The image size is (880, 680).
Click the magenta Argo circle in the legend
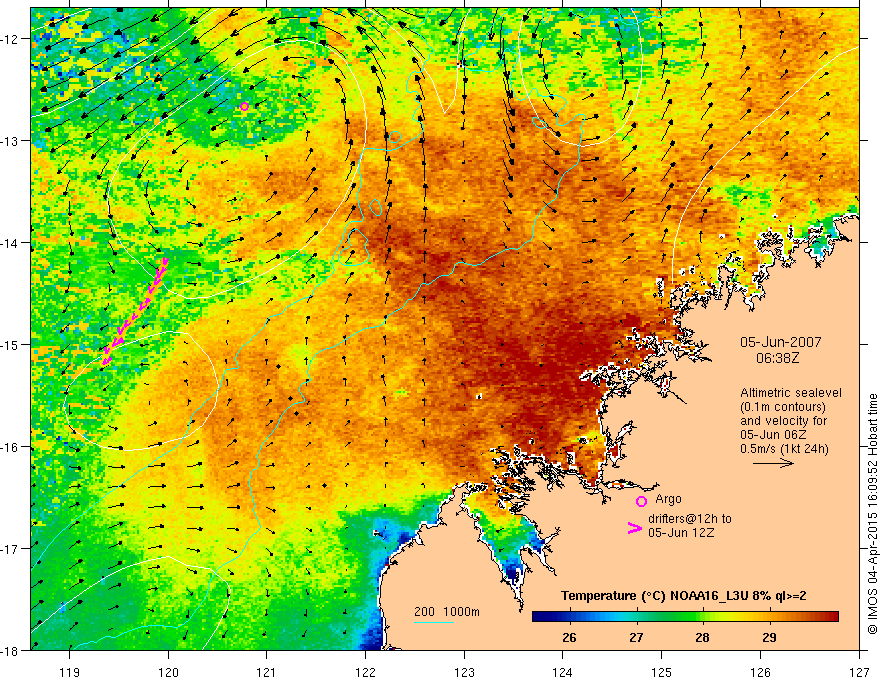(x=641, y=502)
